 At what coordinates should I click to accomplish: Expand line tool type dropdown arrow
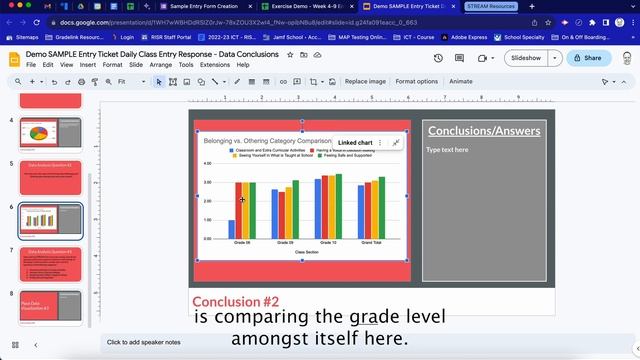pos(224,82)
